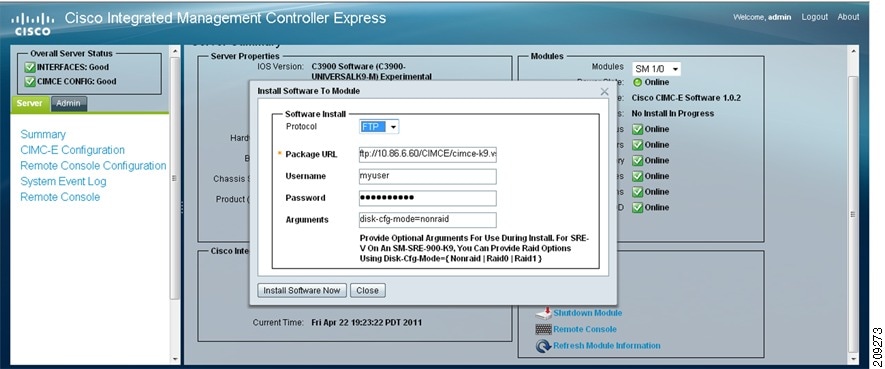Screen dimensions: 885x369
Task: Click the left panel scroll down arrow
Action: tap(174, 359)
